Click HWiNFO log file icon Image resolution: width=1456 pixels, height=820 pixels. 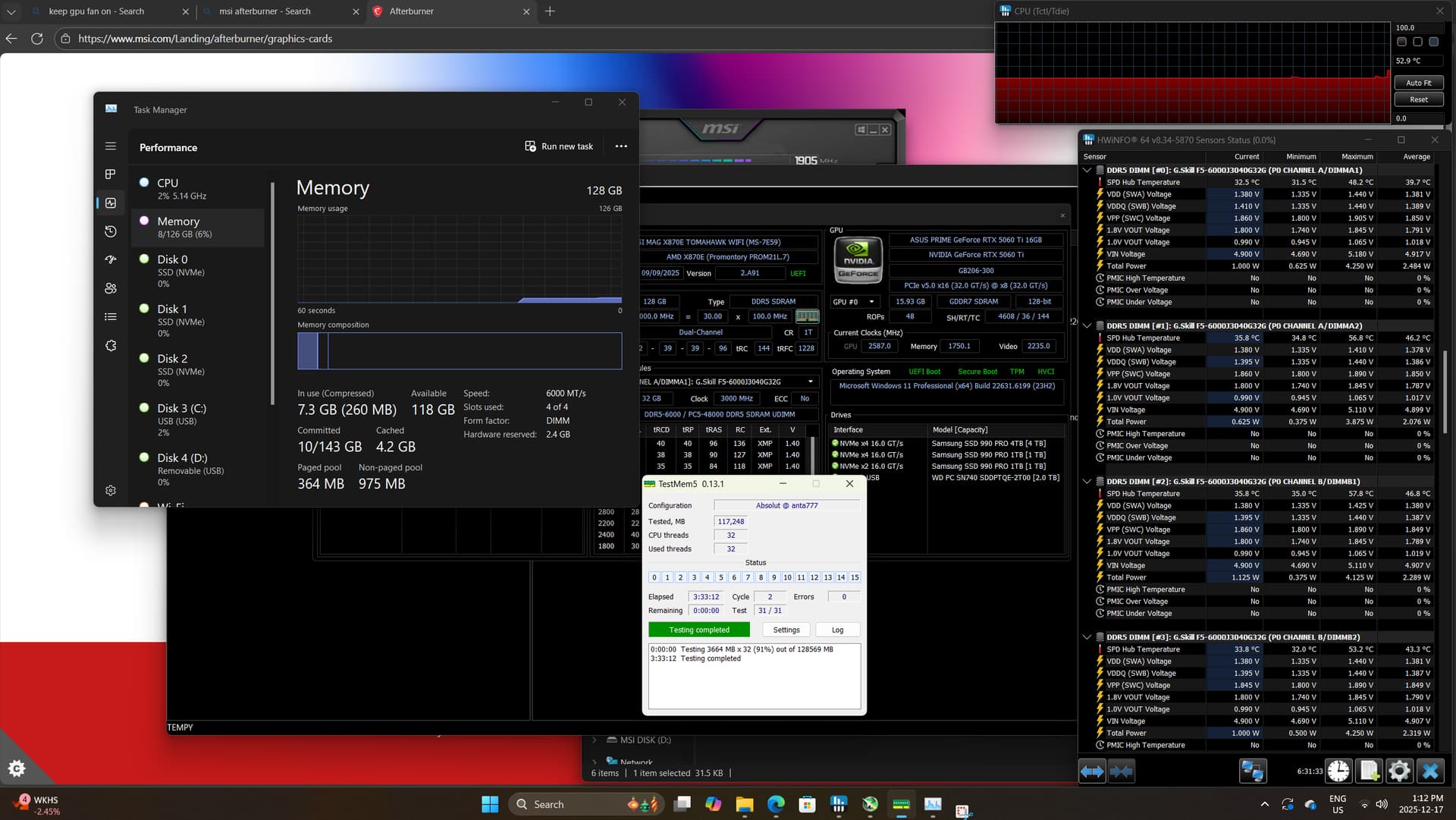click(1369, 771)
